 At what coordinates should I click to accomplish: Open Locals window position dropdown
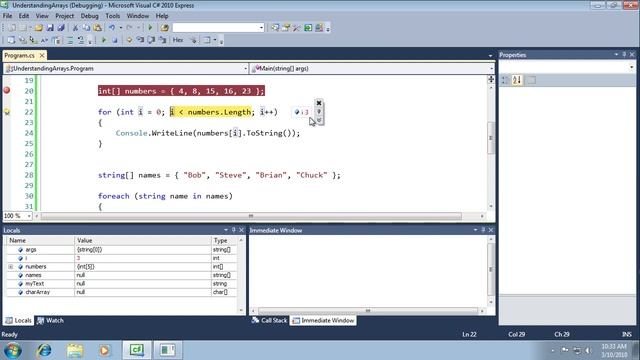pos(226,230)
